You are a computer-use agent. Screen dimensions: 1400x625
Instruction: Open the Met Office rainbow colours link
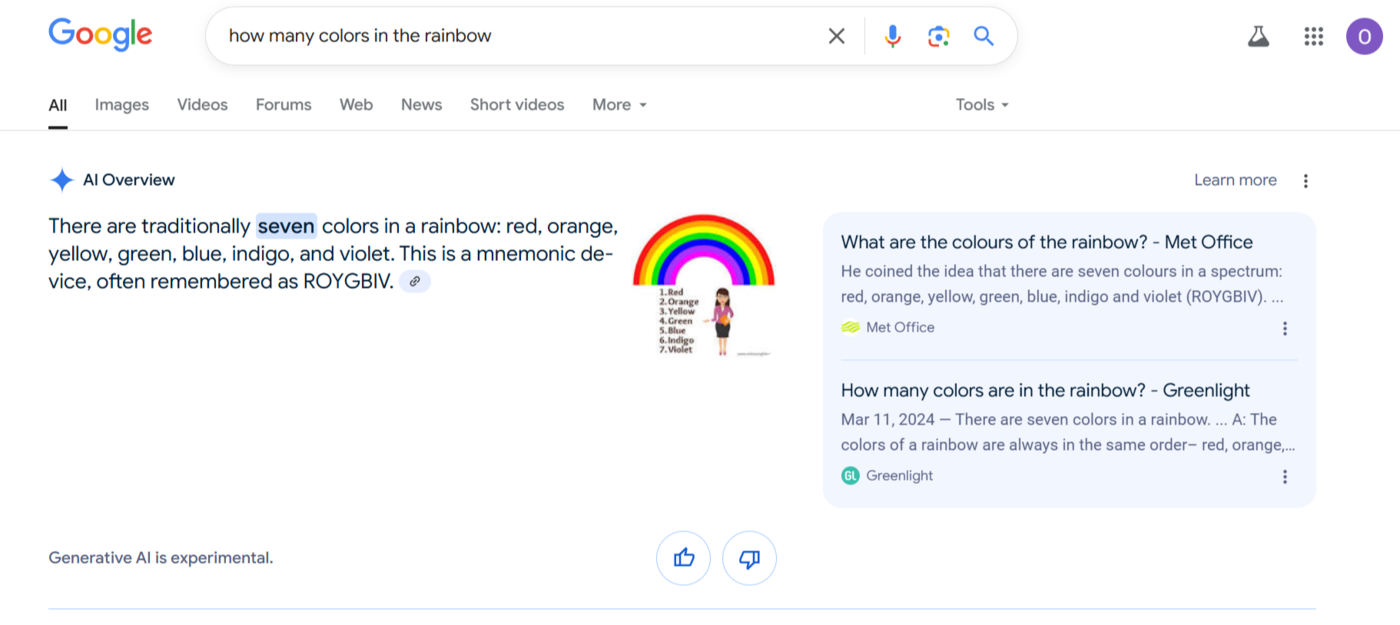click(1046, 242)
